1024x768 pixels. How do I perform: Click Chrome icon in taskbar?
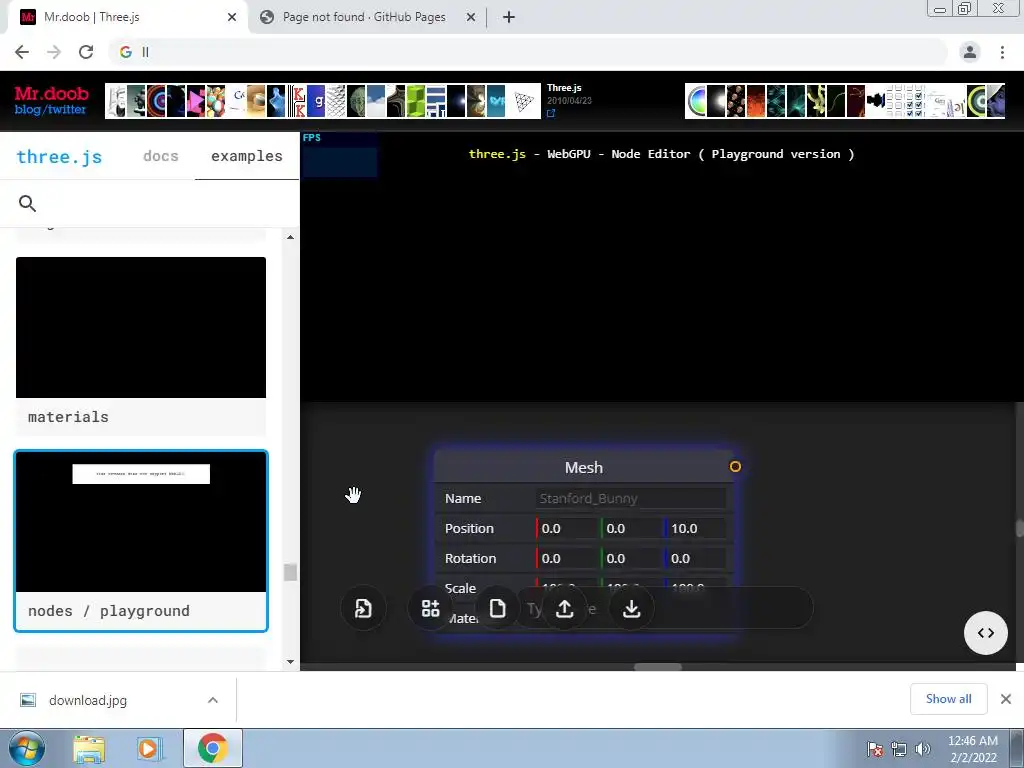click(x=212, y=748)
